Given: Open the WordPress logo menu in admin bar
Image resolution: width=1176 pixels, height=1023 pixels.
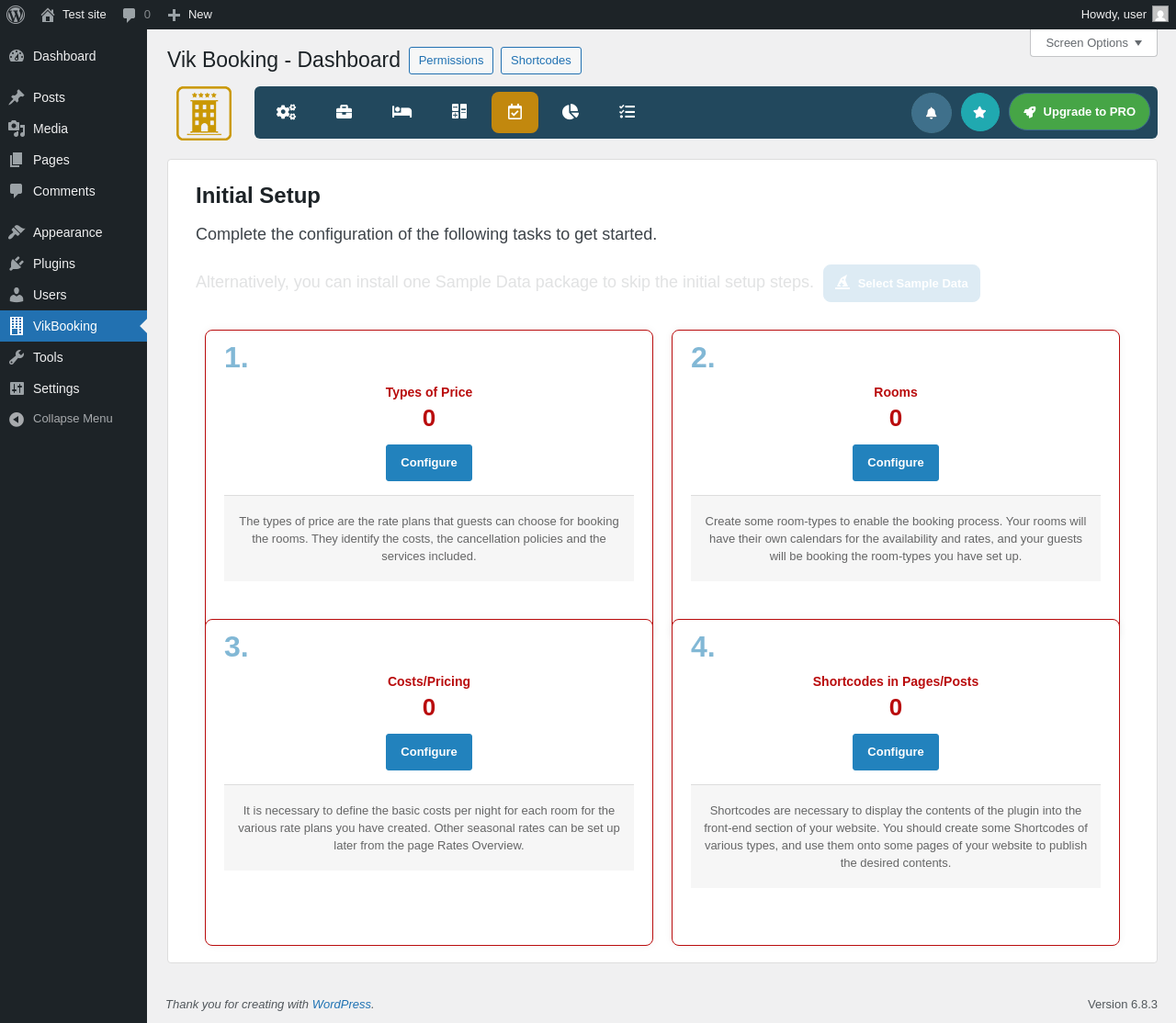Looking at the screenshot, I should tap(16, 15).
